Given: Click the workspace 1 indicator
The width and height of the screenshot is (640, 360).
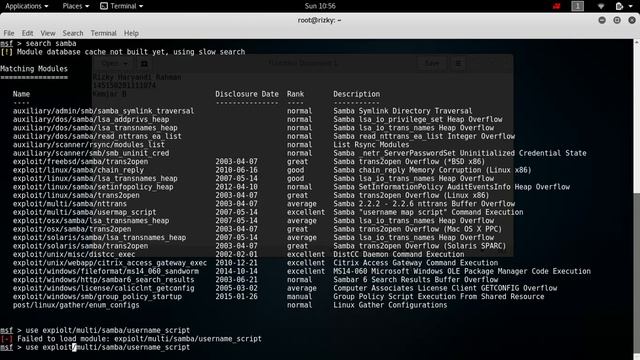Looking at the screenshot, I should [577, 6].
